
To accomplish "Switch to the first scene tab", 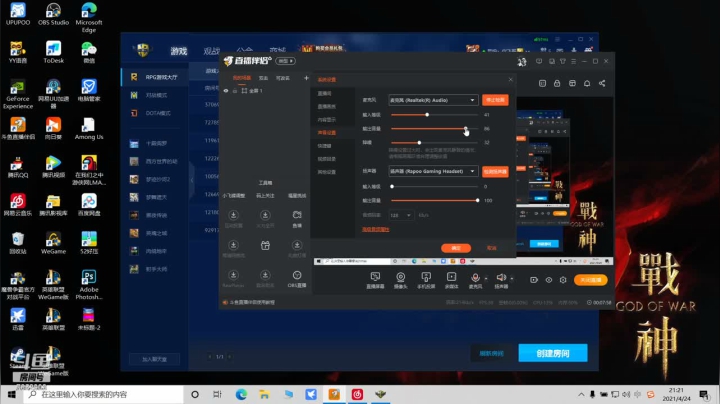I will [242, 78].
